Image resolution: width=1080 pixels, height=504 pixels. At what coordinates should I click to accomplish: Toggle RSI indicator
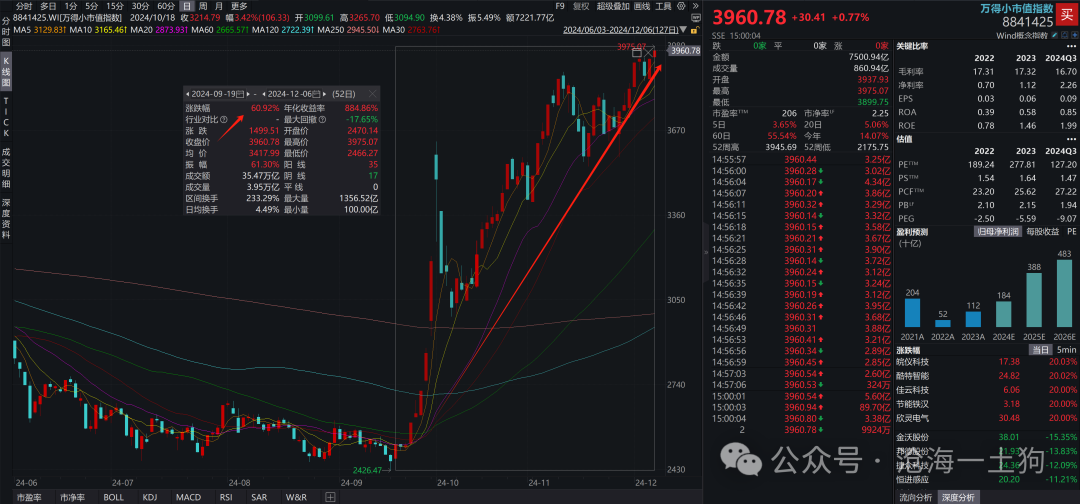point(225,496)
